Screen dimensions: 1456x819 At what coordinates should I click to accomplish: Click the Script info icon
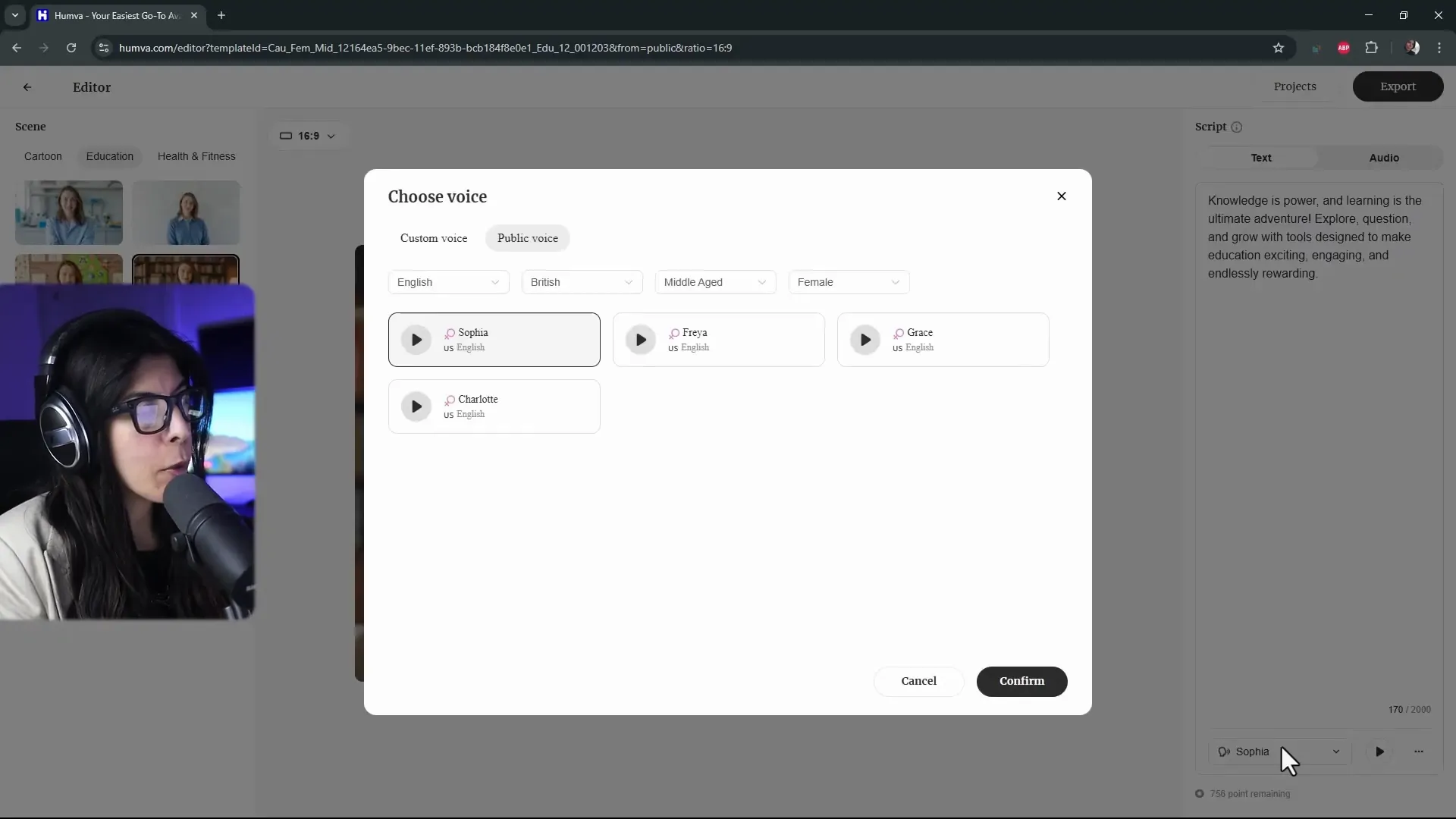1237,127
